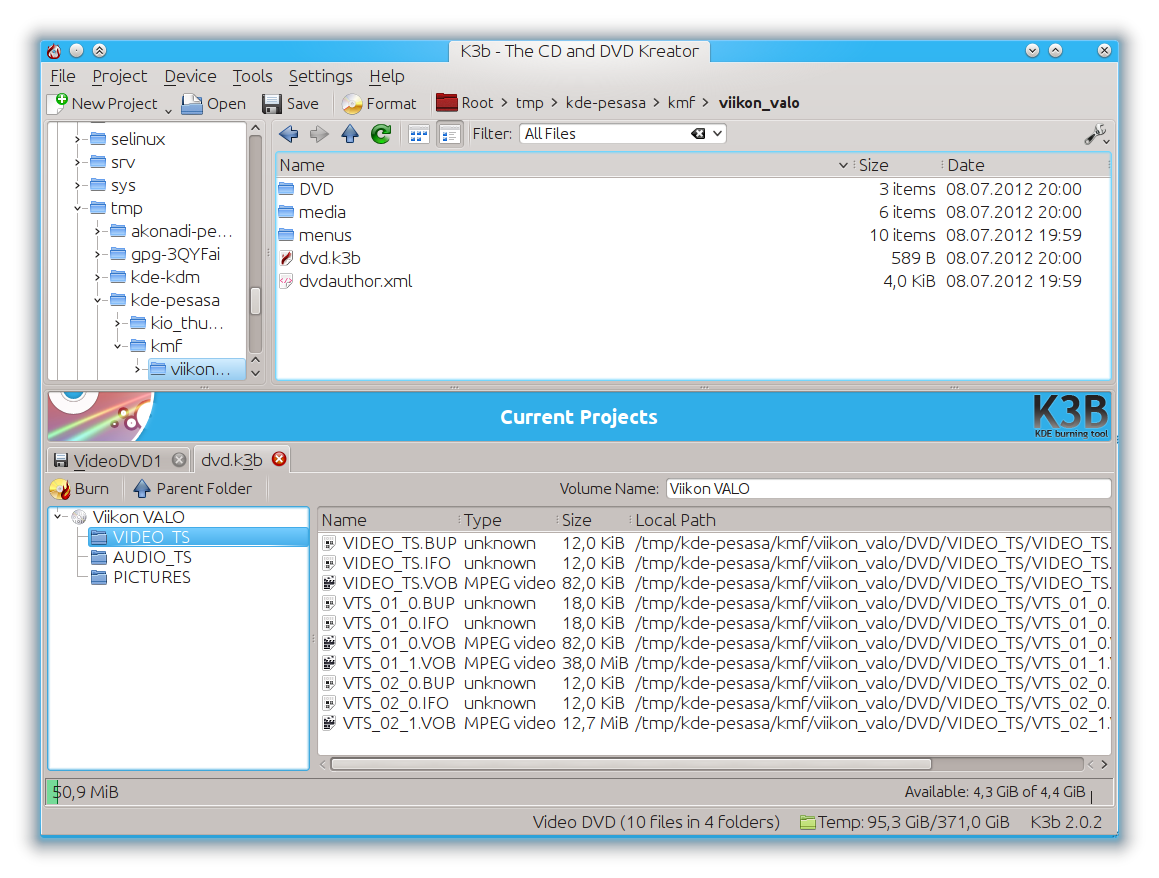The height and width of the screenshot is (878, 1159).
Task: Edit the Volume Name field
Action: (x=888, y=489)
